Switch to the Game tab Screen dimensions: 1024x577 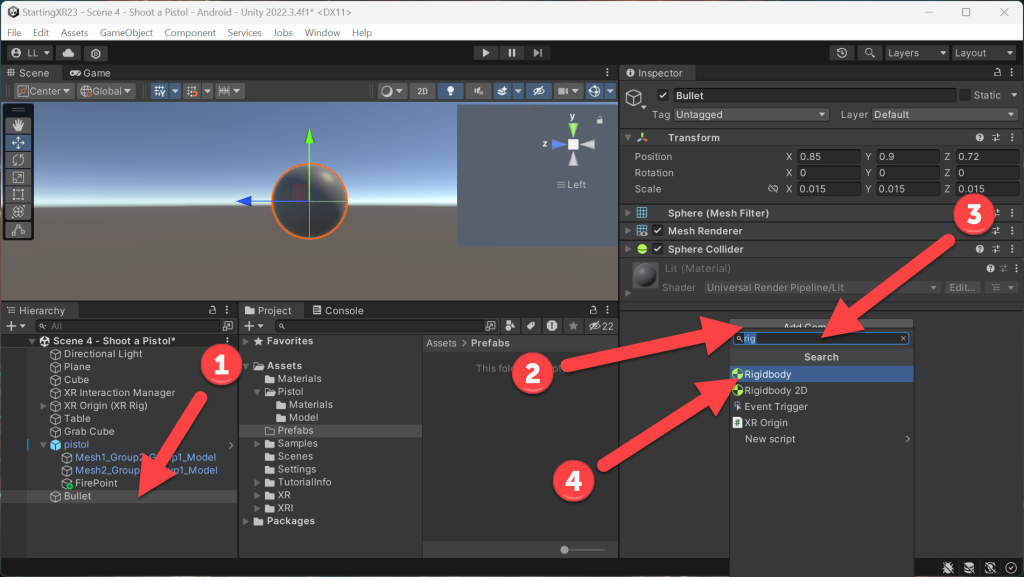[90, 73]
